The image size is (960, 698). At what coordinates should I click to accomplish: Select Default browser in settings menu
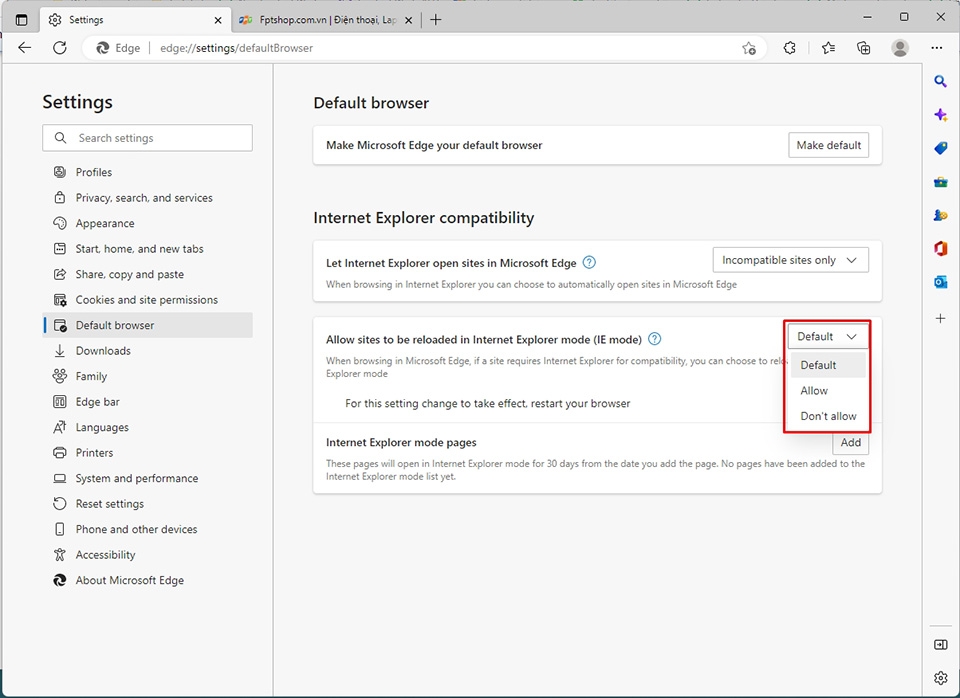148,325
